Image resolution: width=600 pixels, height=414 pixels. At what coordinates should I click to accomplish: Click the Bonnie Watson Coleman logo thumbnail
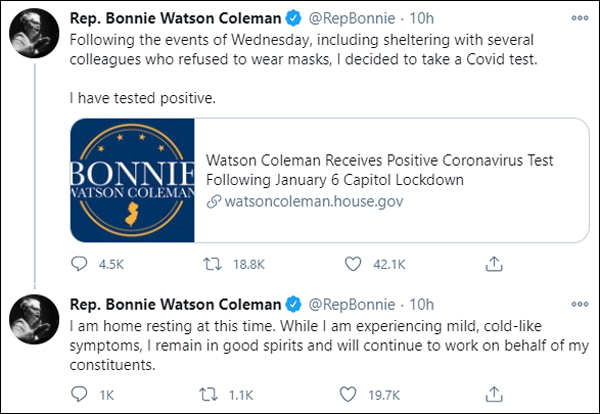(x=132, y=180)
